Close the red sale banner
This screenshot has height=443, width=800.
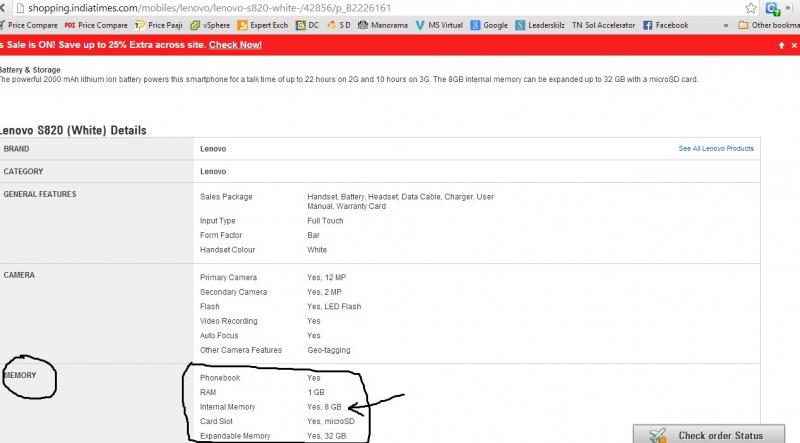[x=794, y=45]
